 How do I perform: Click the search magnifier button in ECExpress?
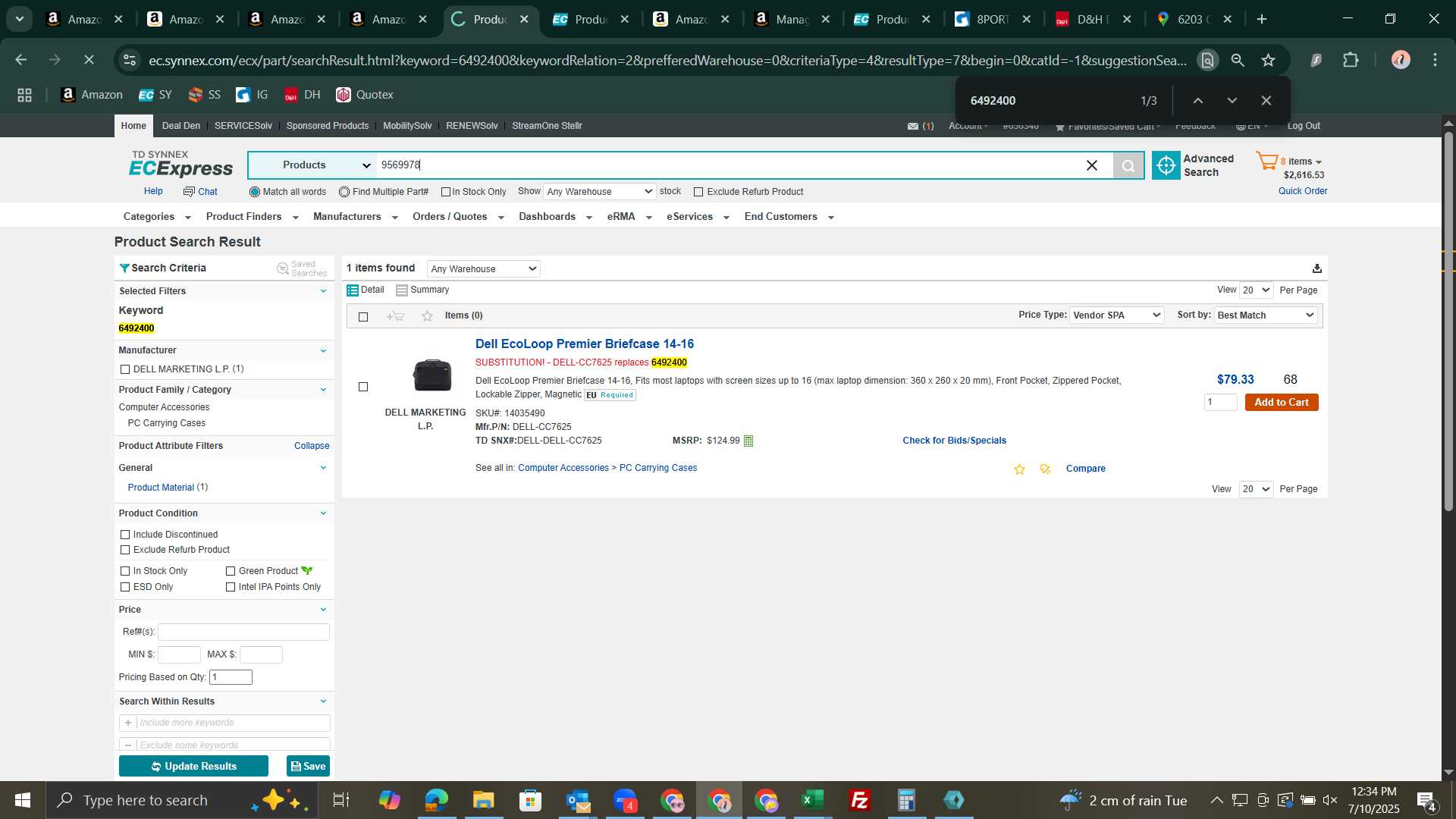pyautogui.click(x=1128, y=165)
